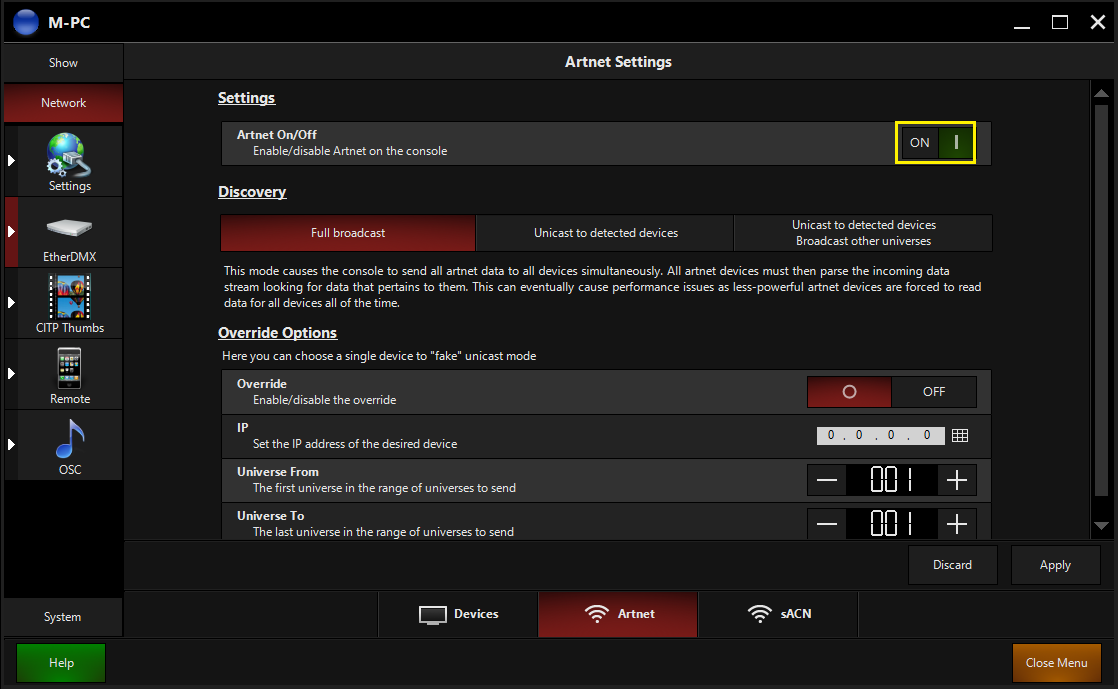Expand the CITP Thumbs sidebar arrow

coord(11,302)
